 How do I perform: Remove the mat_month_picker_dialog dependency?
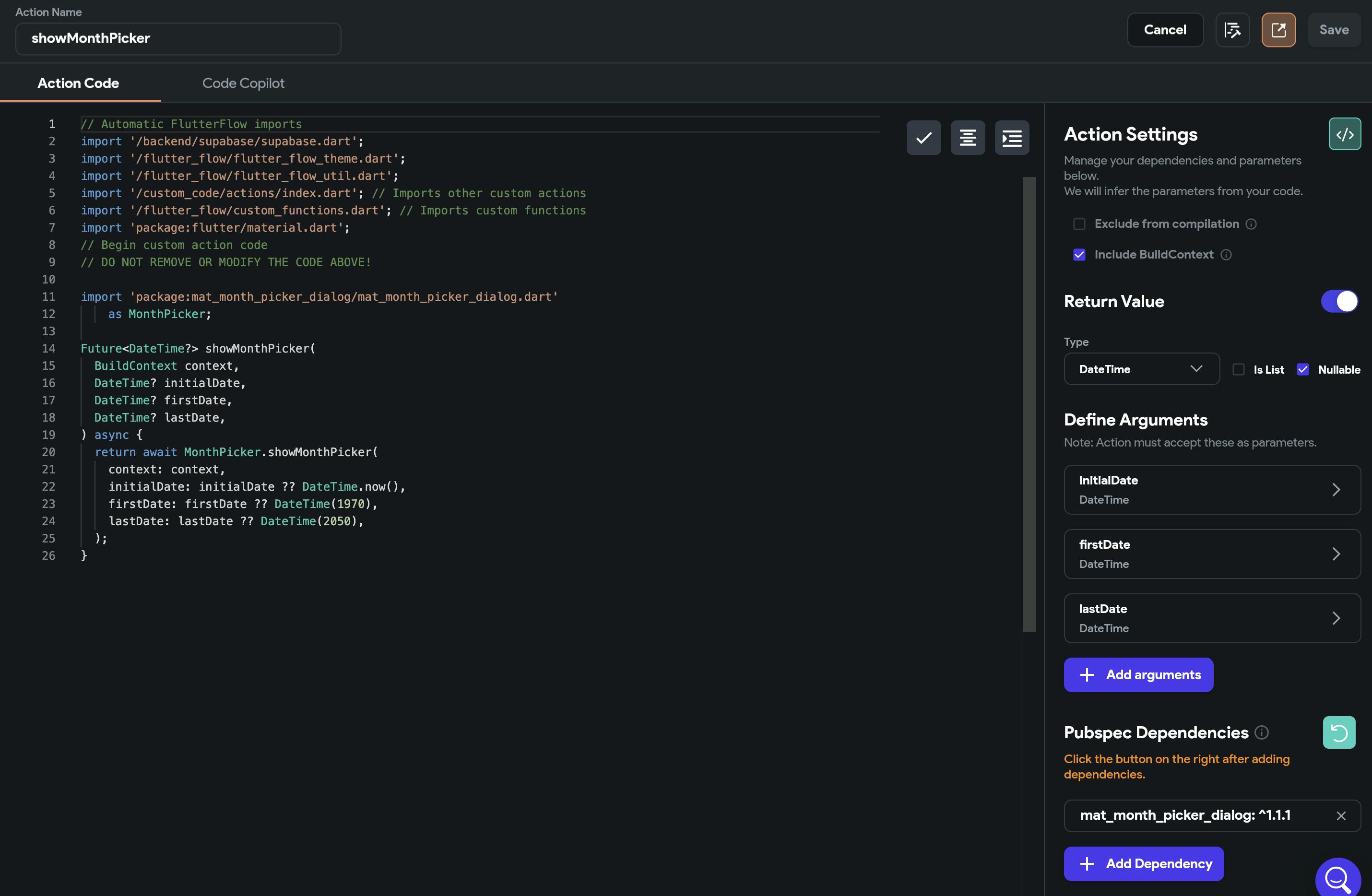[1341, 815]
